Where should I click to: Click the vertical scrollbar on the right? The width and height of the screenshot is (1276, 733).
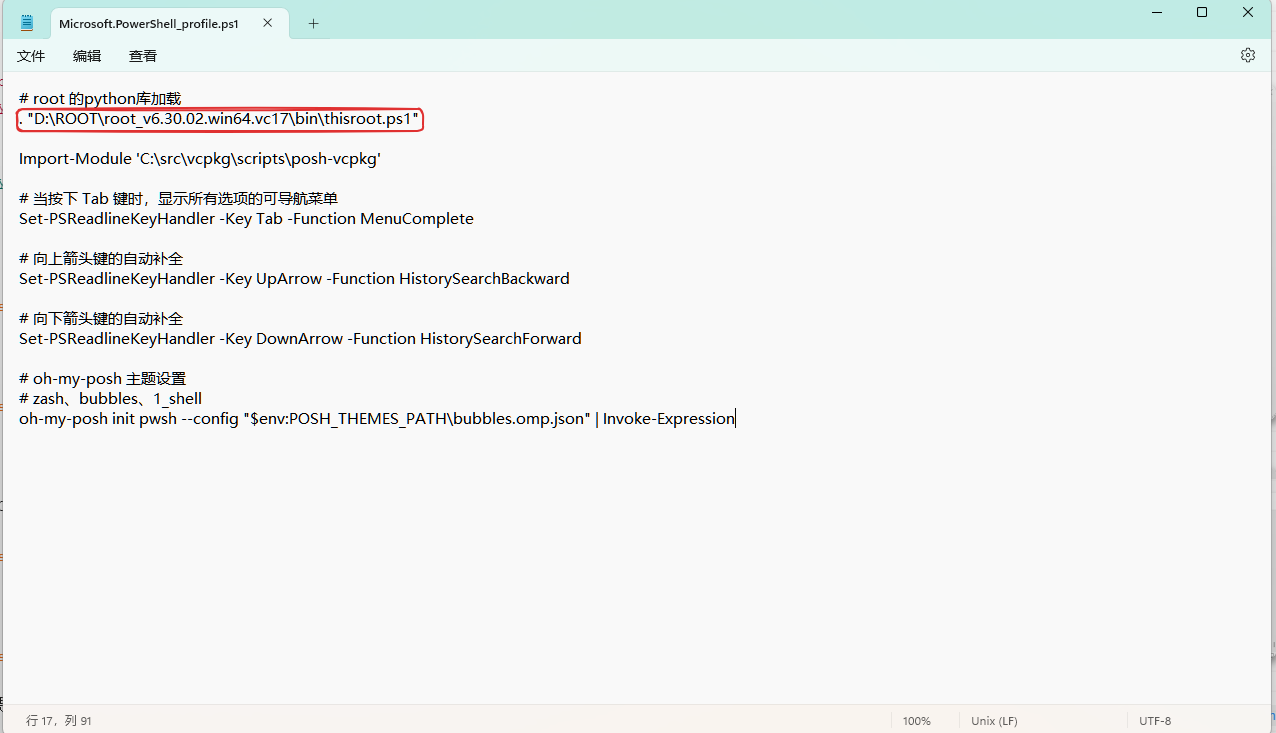1270,400
